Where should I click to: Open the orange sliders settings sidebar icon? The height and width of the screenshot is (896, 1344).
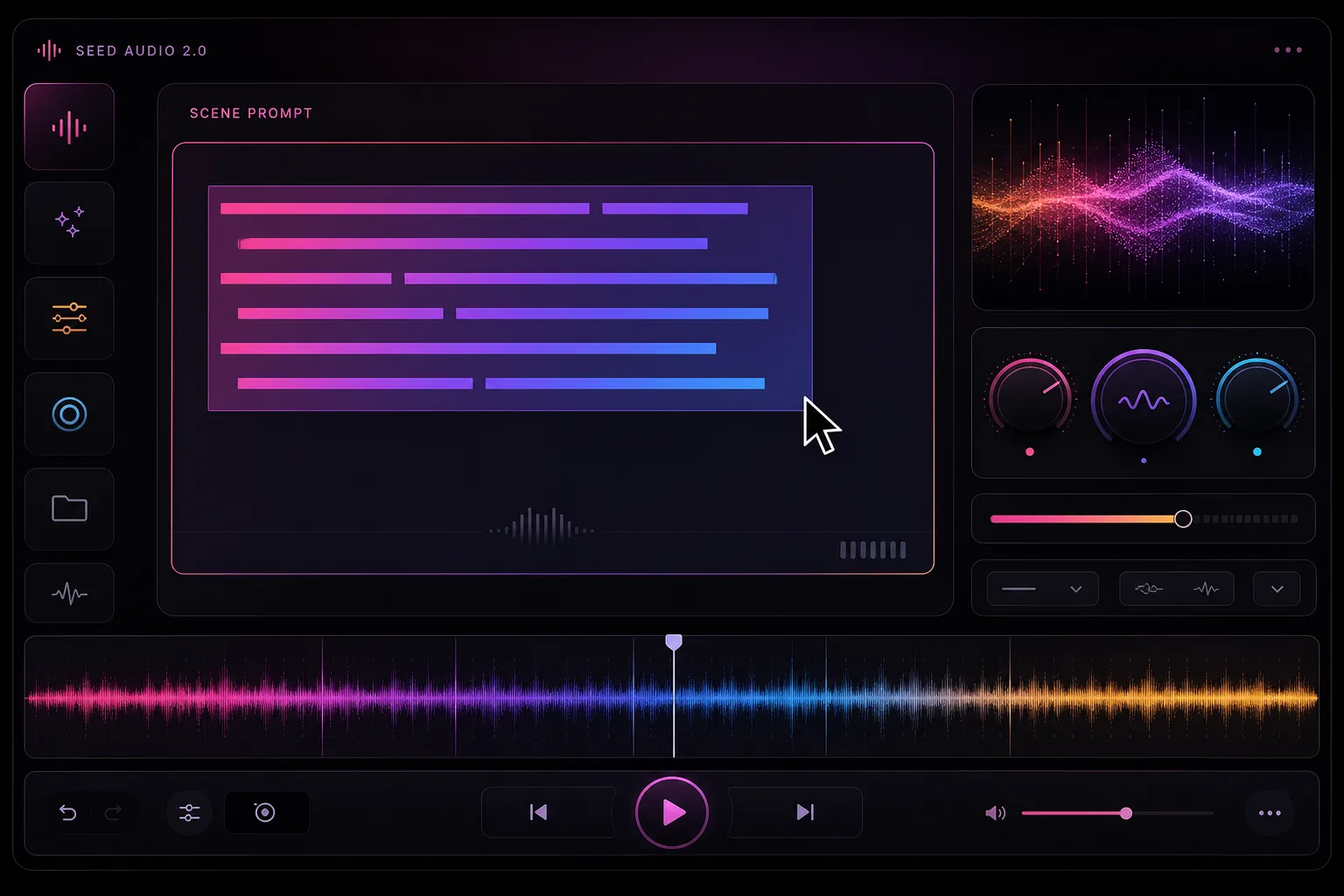69,318
